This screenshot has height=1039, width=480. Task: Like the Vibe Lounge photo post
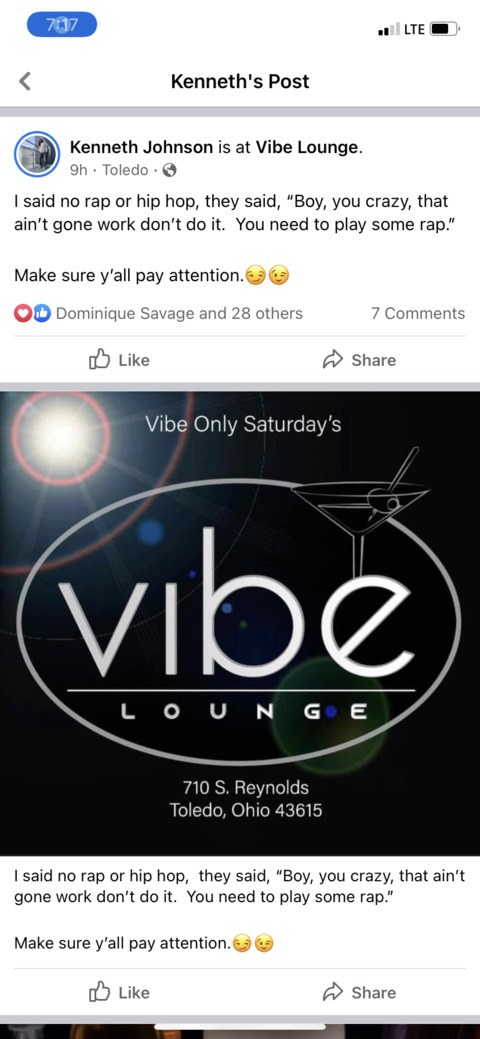coord(120,992)
